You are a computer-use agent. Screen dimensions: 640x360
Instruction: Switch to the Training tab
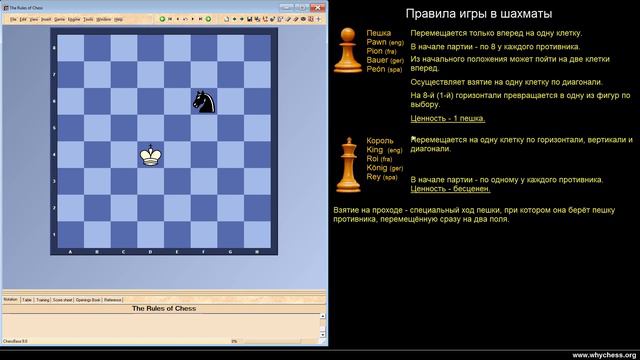pos(42,300)
